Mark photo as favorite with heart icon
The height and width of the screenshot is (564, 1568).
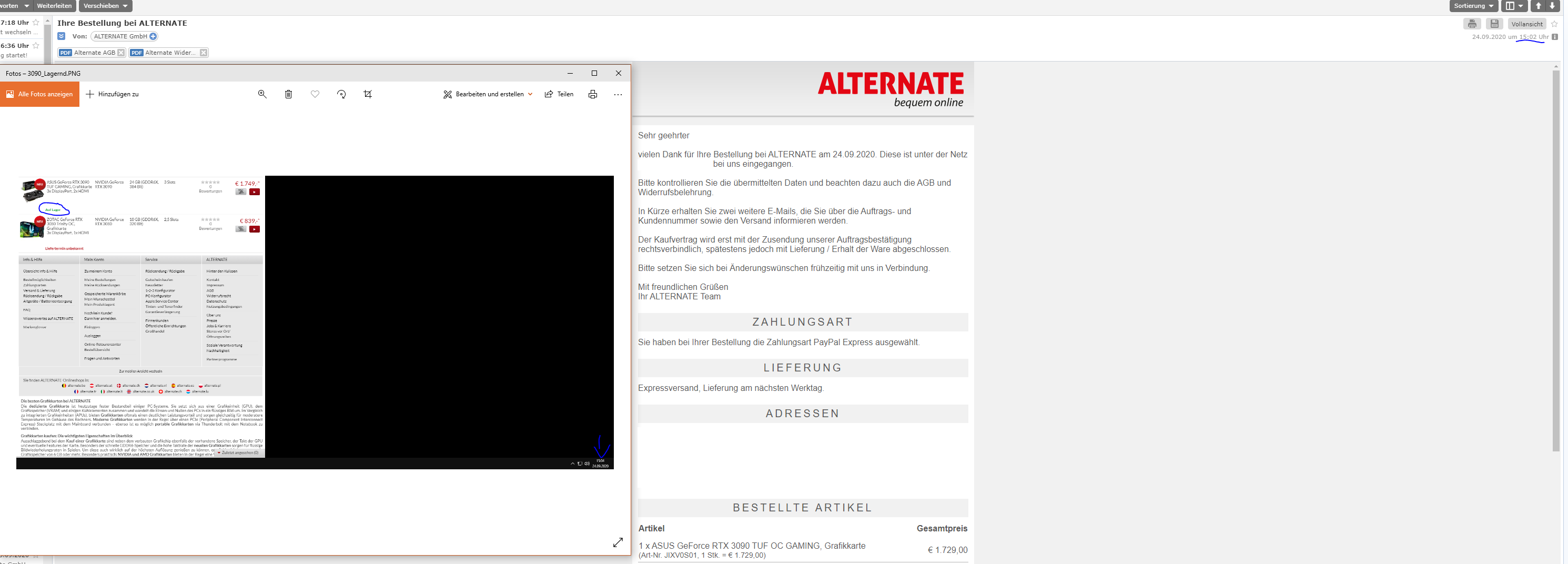pyautogui.click(x=315, y=94)
